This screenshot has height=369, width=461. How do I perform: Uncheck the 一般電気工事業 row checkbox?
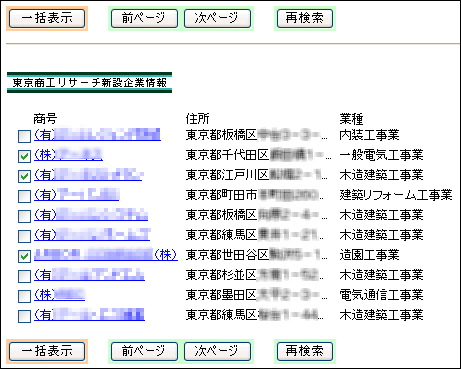click(24, 156)
